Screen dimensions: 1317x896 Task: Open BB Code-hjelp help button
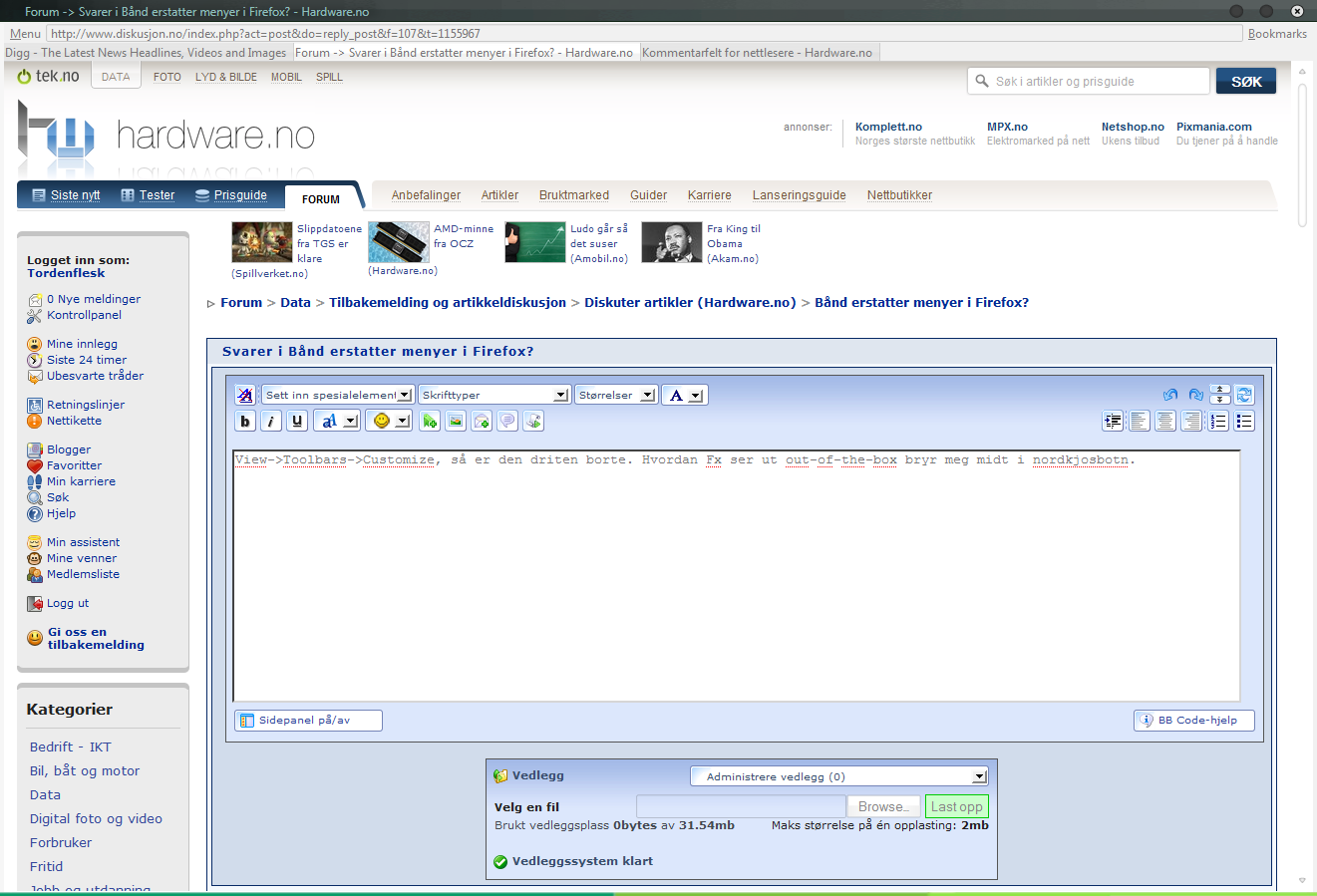(x=1194, y=720)
